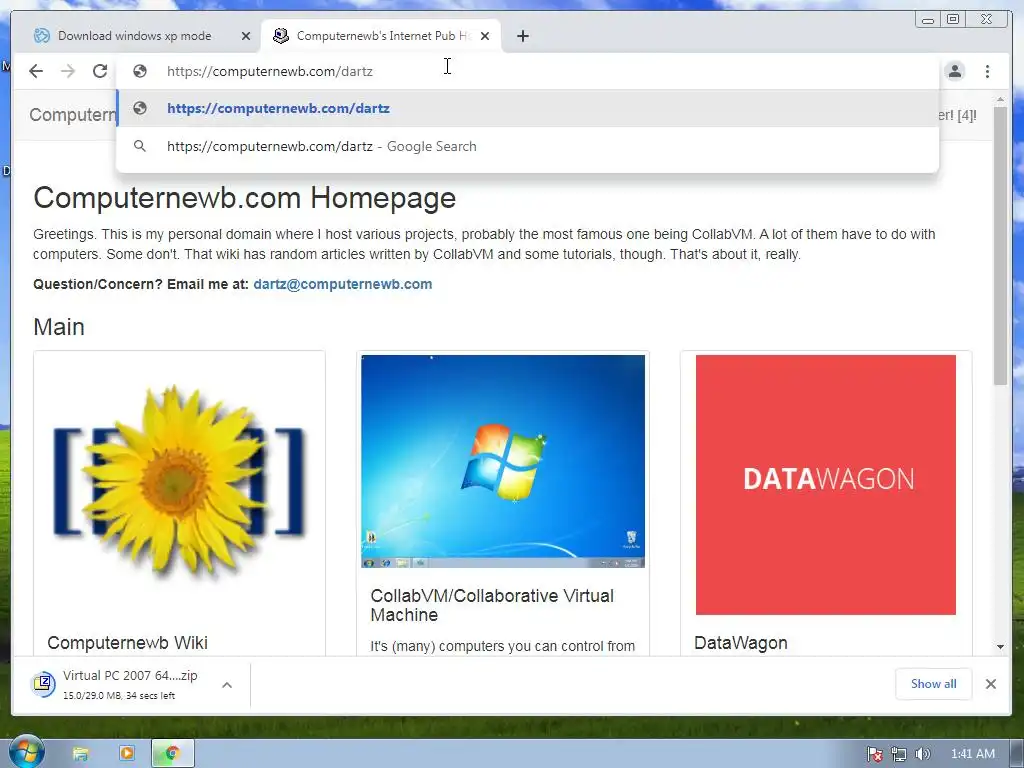This screenshot has width=1024, height=768.
Task: Close the 'Download windows xp mode' tab
Action: coord(246,36)
